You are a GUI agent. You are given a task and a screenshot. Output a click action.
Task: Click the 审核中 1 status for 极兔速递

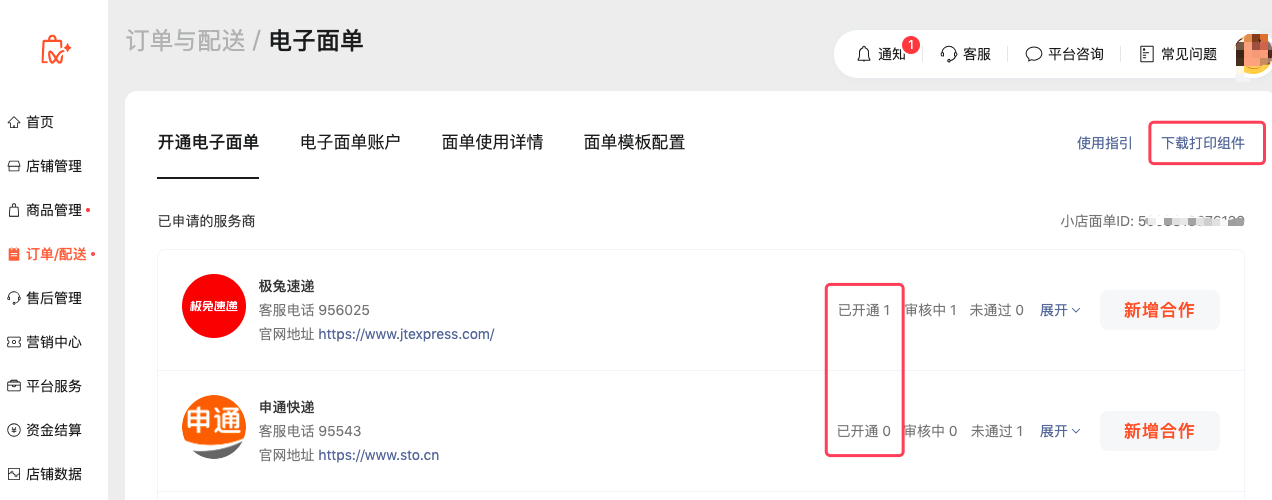(930, 310)
